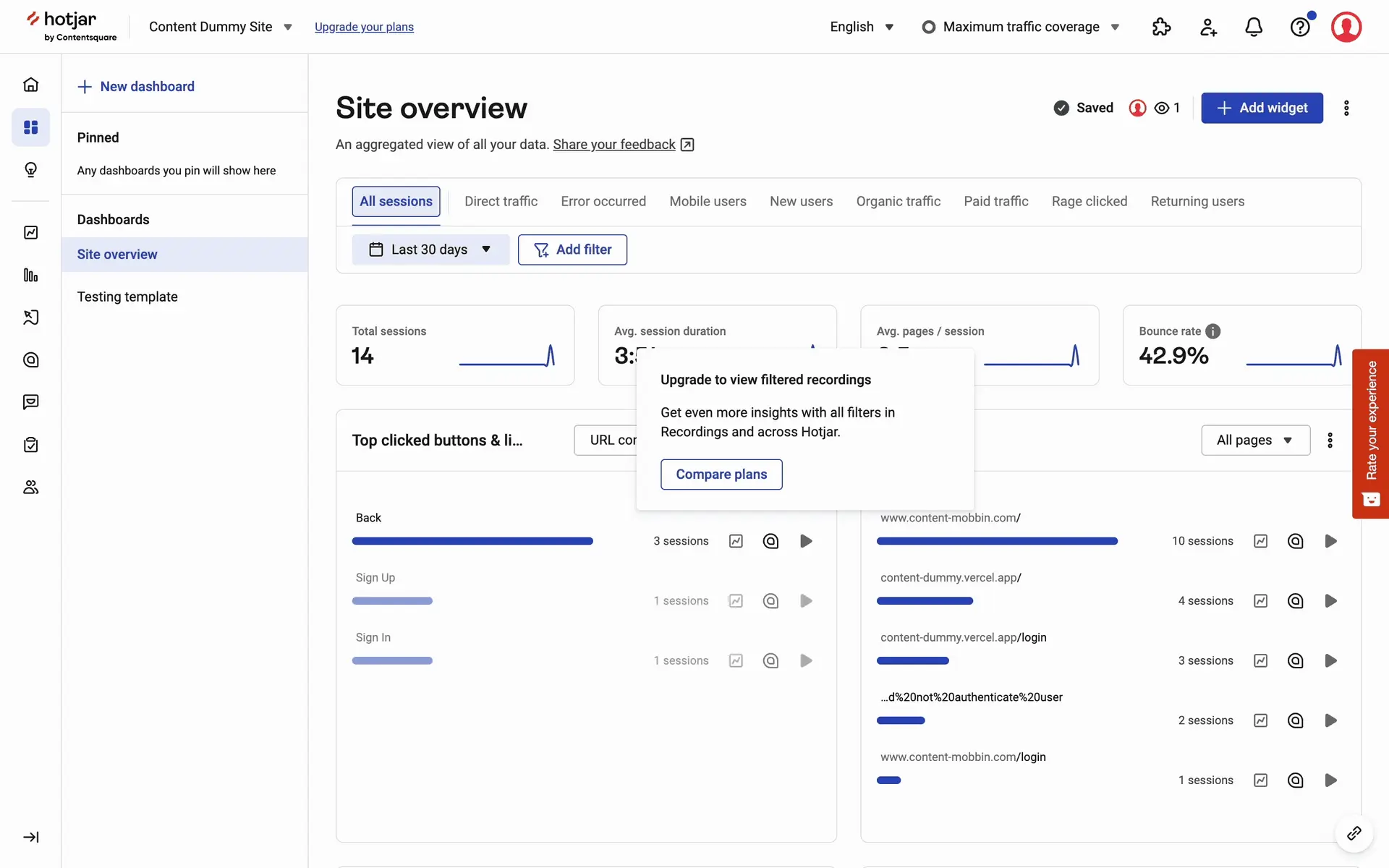Image resolution: width=1389 pixels, height=868 pixels.
Task: Select the Mobile users tab
Action: (x=708, y=201)
